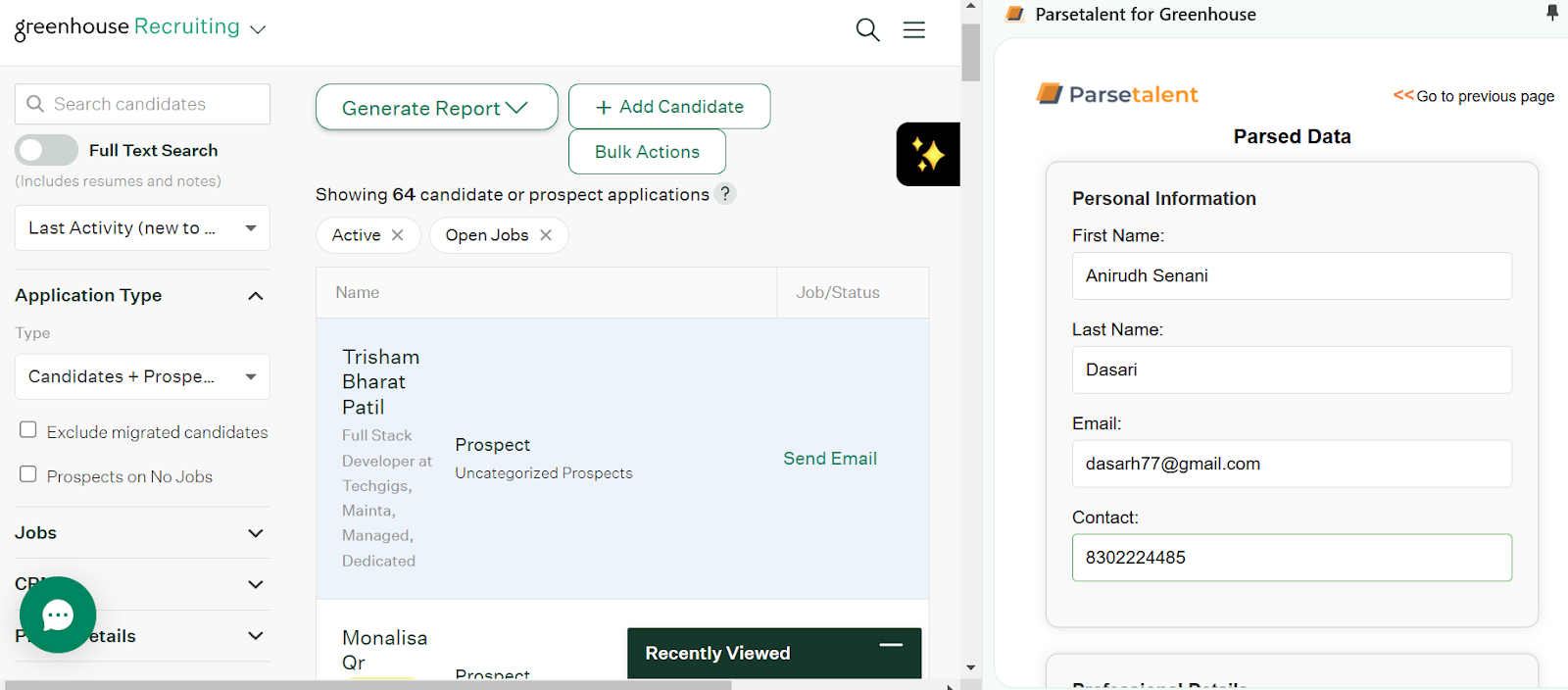Click the Uncategorized Prospects text
Viewport: 1568px width, 690px height.
click(544, 473)
